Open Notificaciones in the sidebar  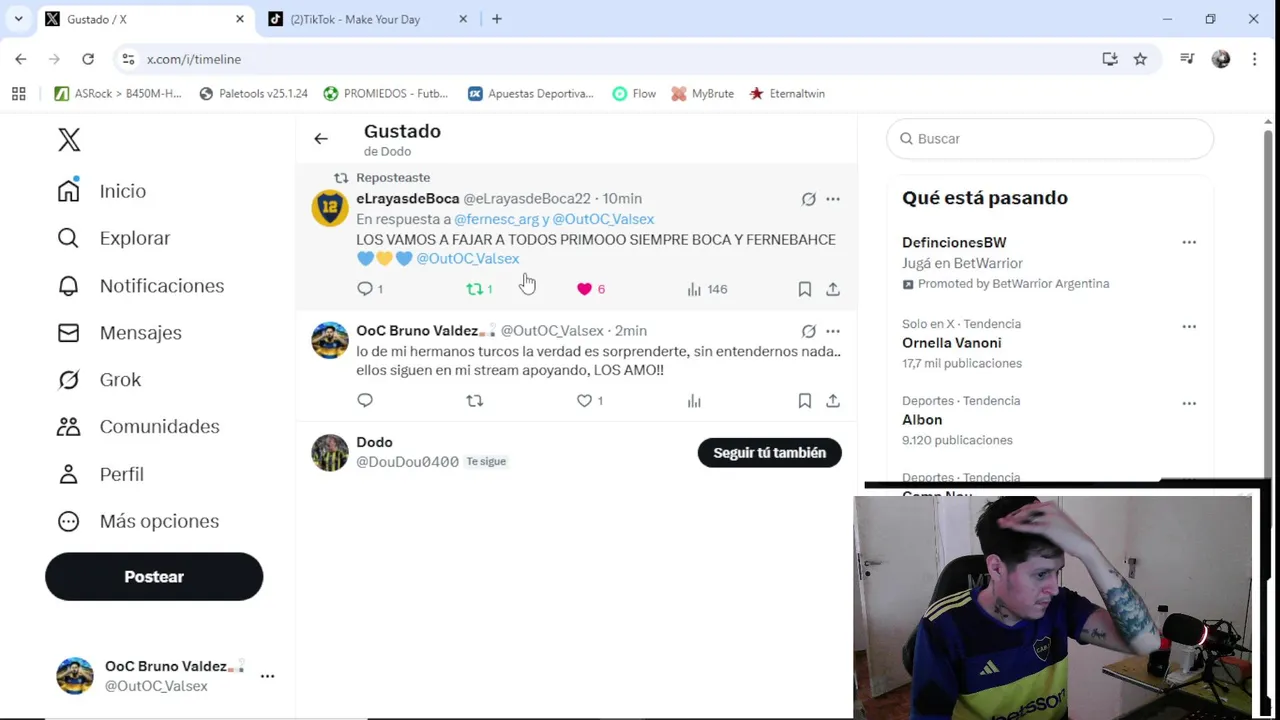point(140,286)
